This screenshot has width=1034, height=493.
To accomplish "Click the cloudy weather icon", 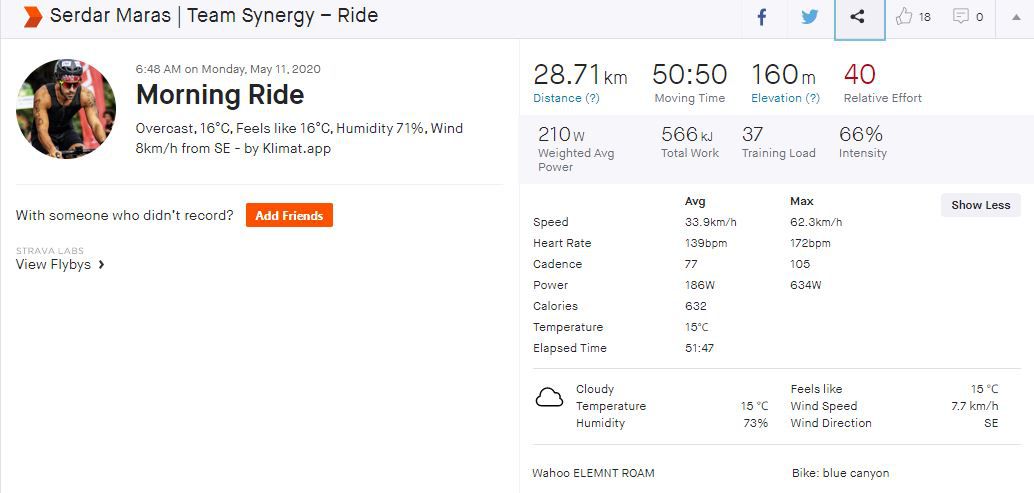I will (x=549, y=398).
